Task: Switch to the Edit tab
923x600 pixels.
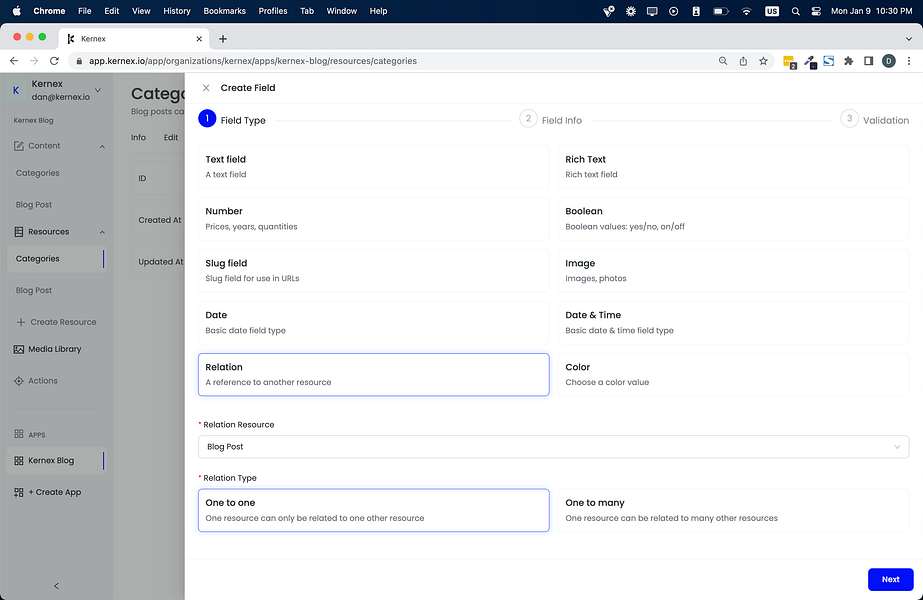Action: tap(171, 137)
